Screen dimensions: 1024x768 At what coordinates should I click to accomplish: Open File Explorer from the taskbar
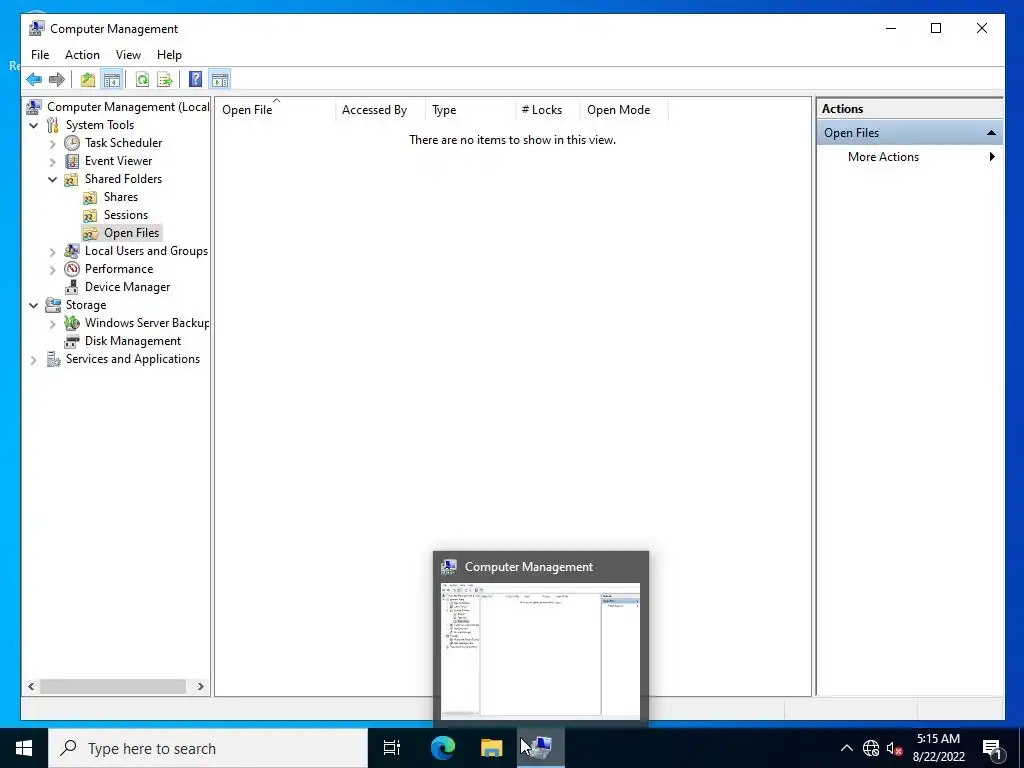pos(491,748)
